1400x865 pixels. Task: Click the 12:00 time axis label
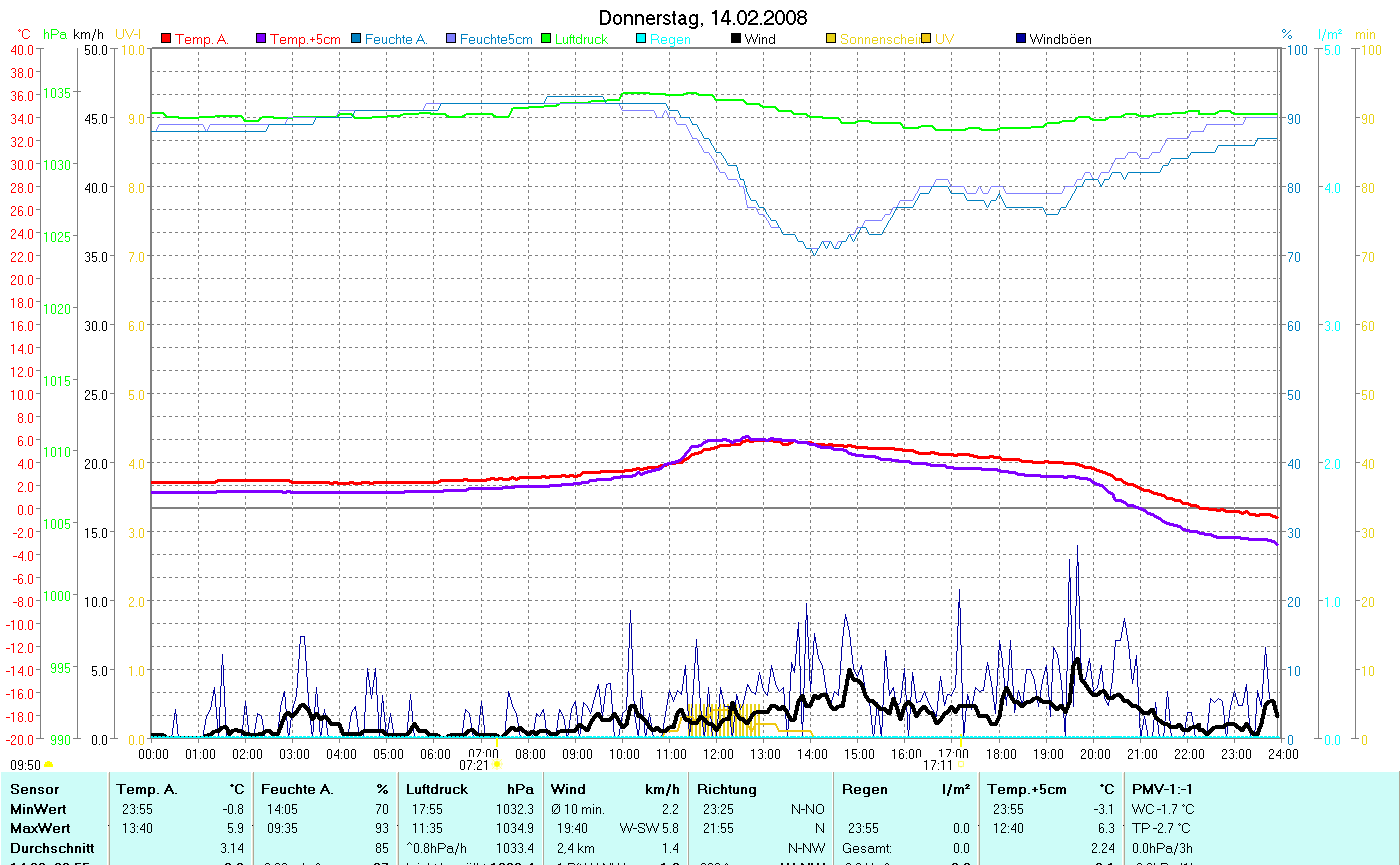pyautogui.click(x=718, y=753)
